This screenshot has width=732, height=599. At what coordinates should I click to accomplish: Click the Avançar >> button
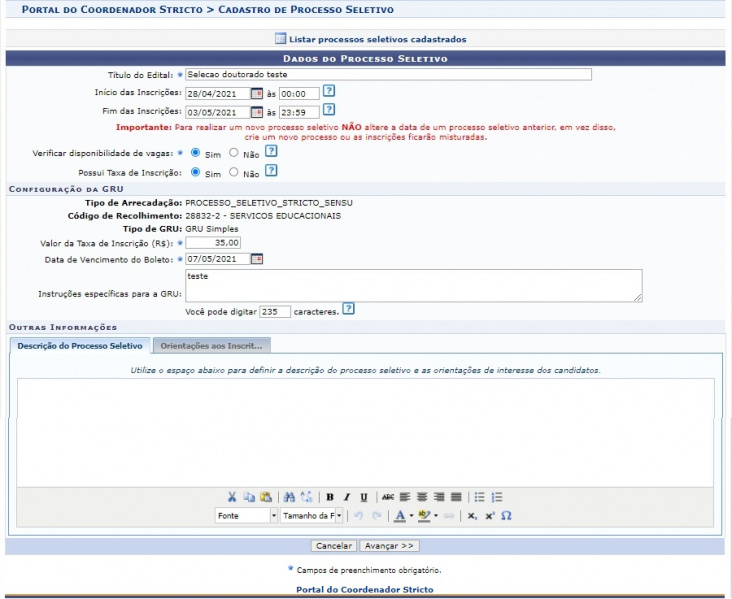pos(389,546)
